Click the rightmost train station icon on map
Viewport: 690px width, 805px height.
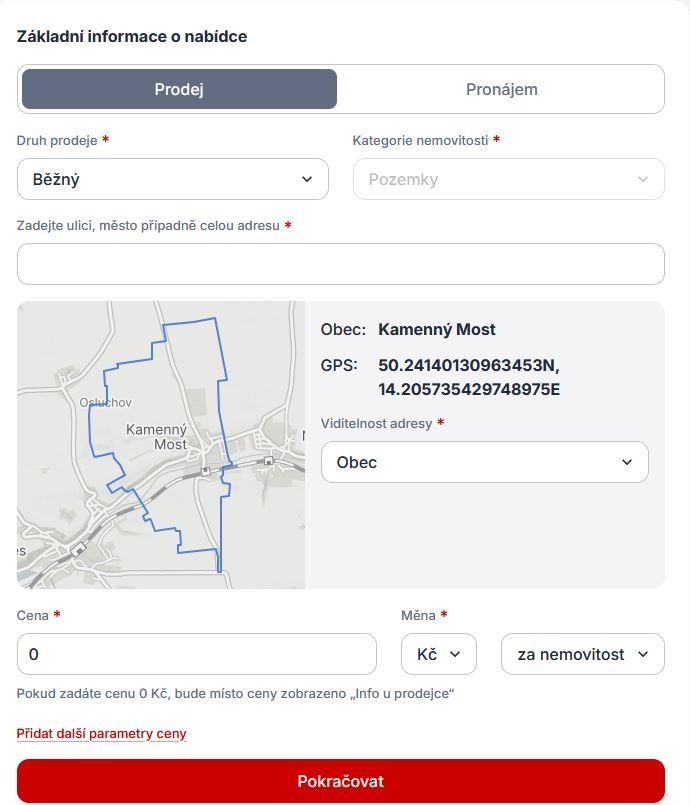(269, 461)
